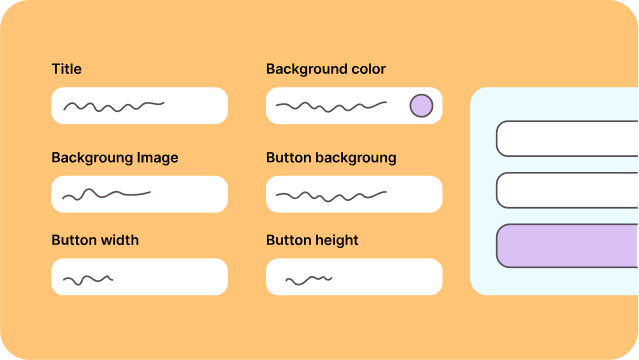The width and height of the screenshot is (639, 360).
Task: Click the light blue preview panel background
Action: 483,191
